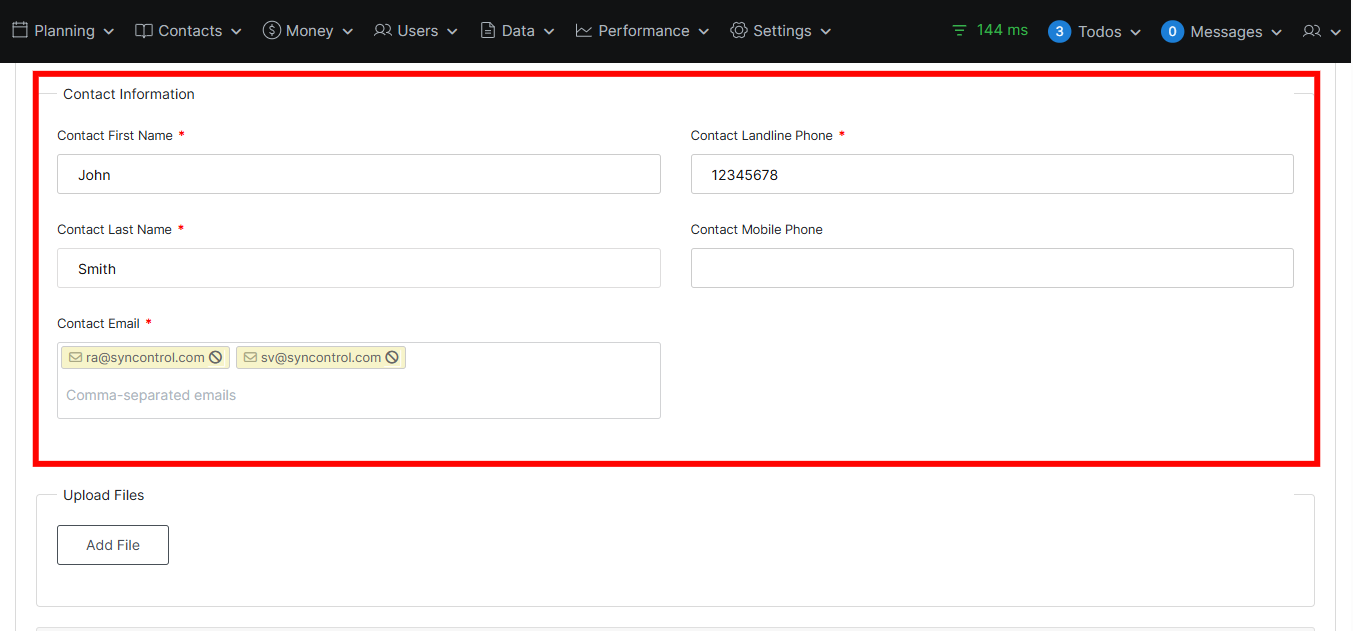Remove ra@syncontrol.com email tag
Viewport: 1353px width, 631px height.
(216, 358)
